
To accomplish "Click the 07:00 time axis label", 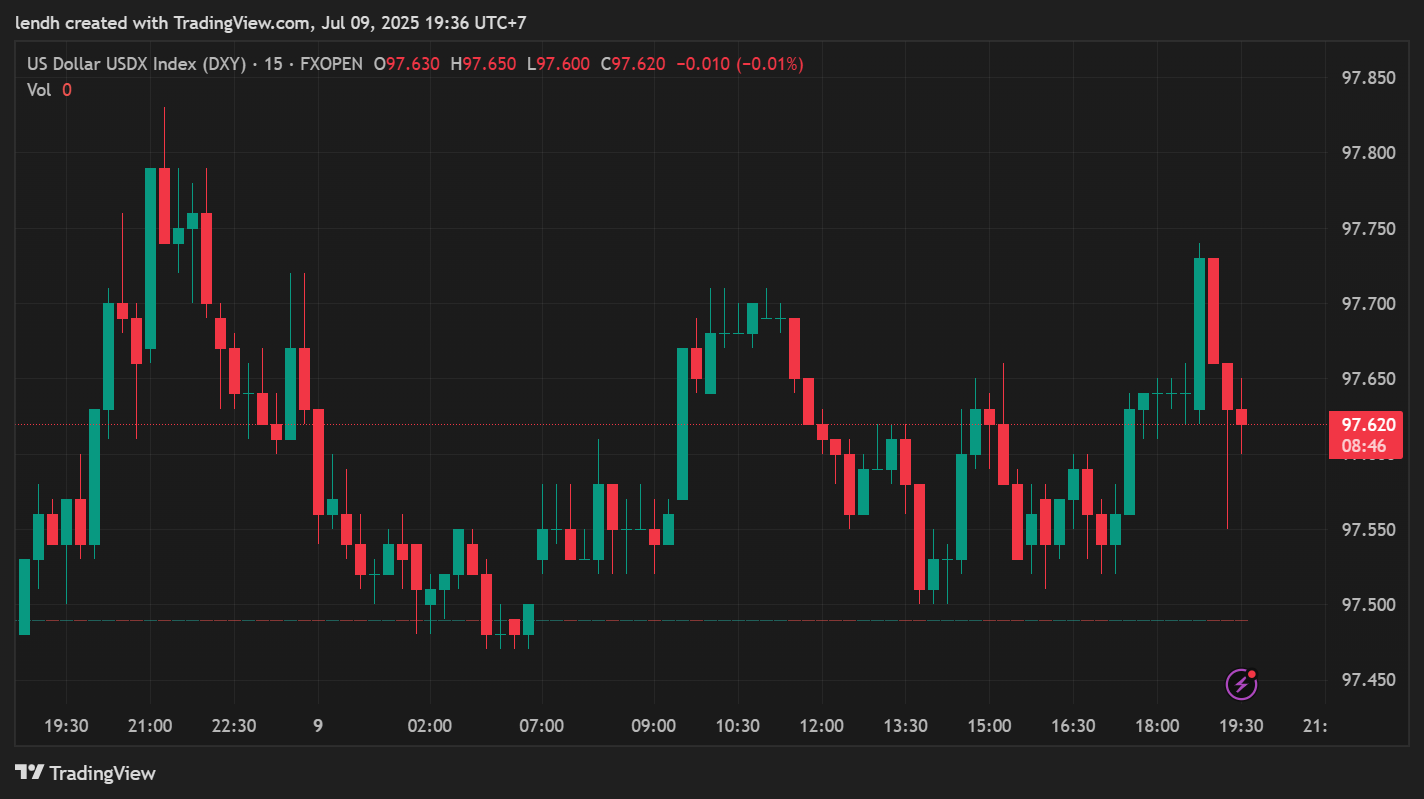I will 542,726.
